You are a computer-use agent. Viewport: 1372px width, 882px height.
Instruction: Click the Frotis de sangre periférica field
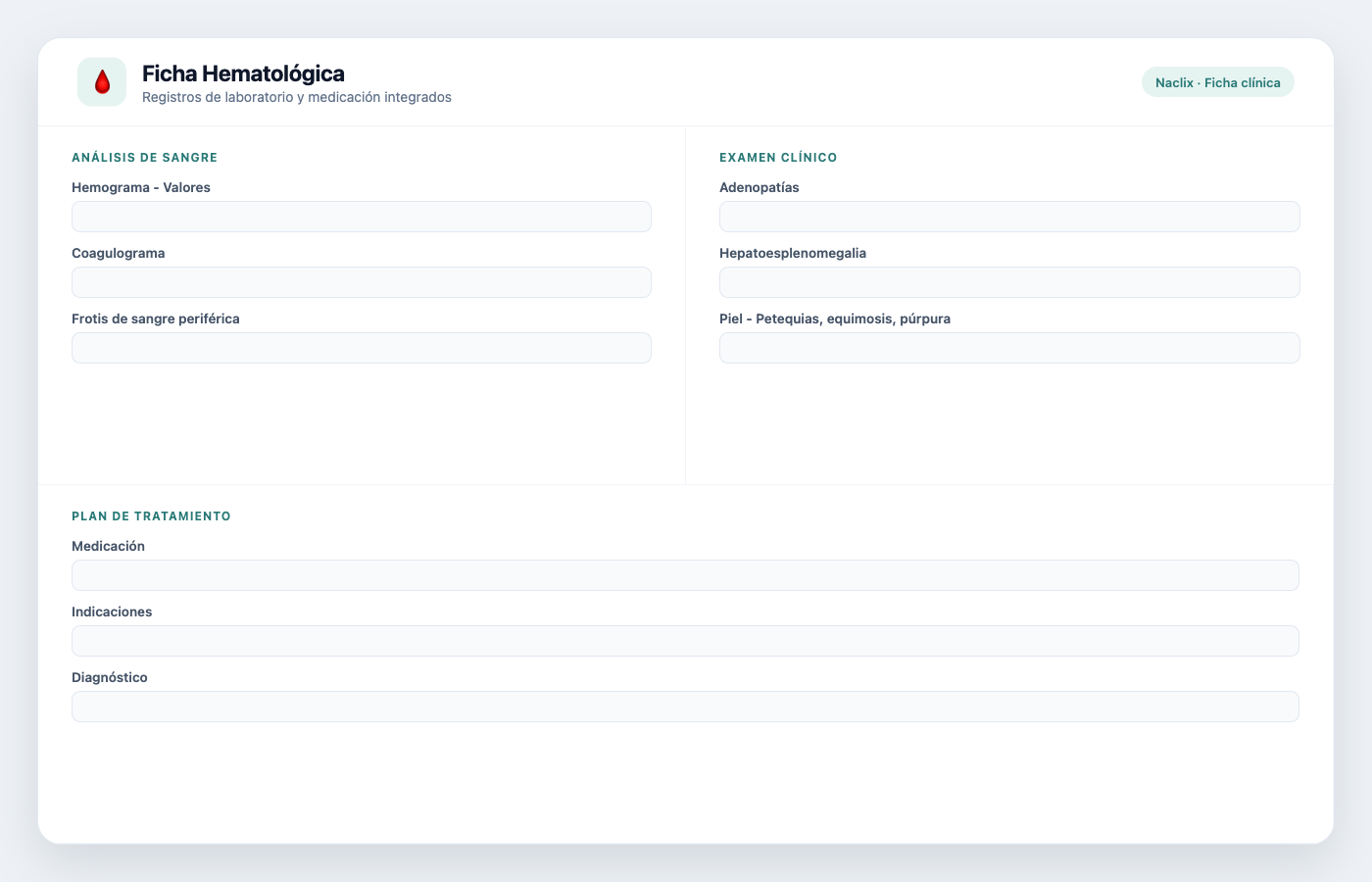(x=362, y=348)
